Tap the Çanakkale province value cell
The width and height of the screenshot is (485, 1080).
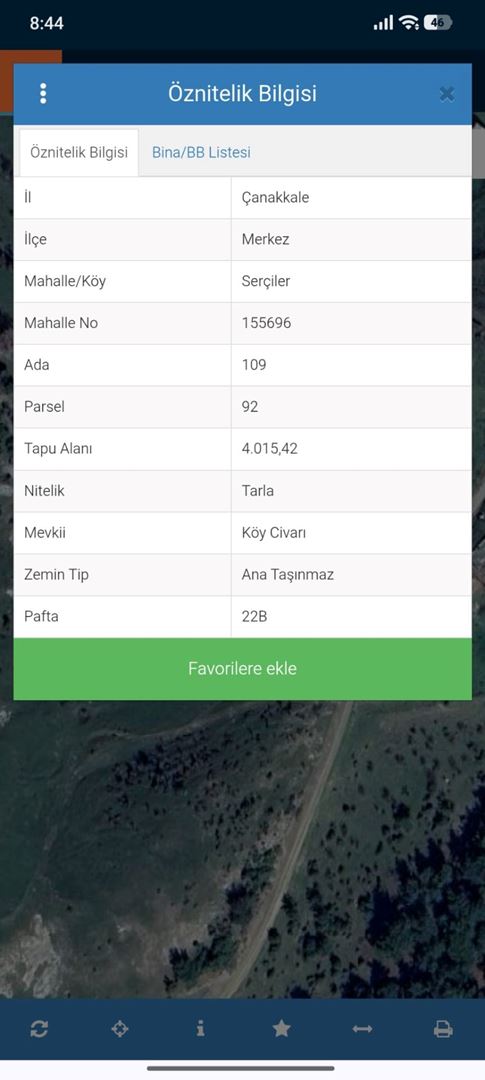(x=351, y=198)
